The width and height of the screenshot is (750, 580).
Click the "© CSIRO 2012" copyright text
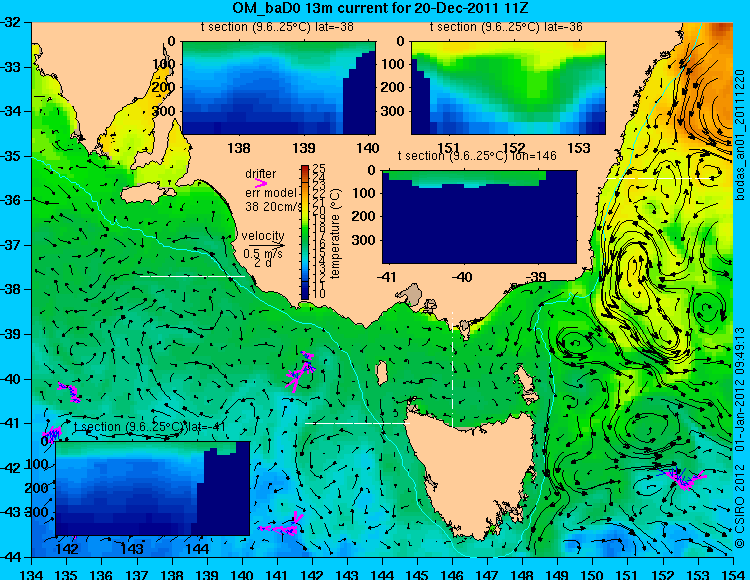(740, 508)
